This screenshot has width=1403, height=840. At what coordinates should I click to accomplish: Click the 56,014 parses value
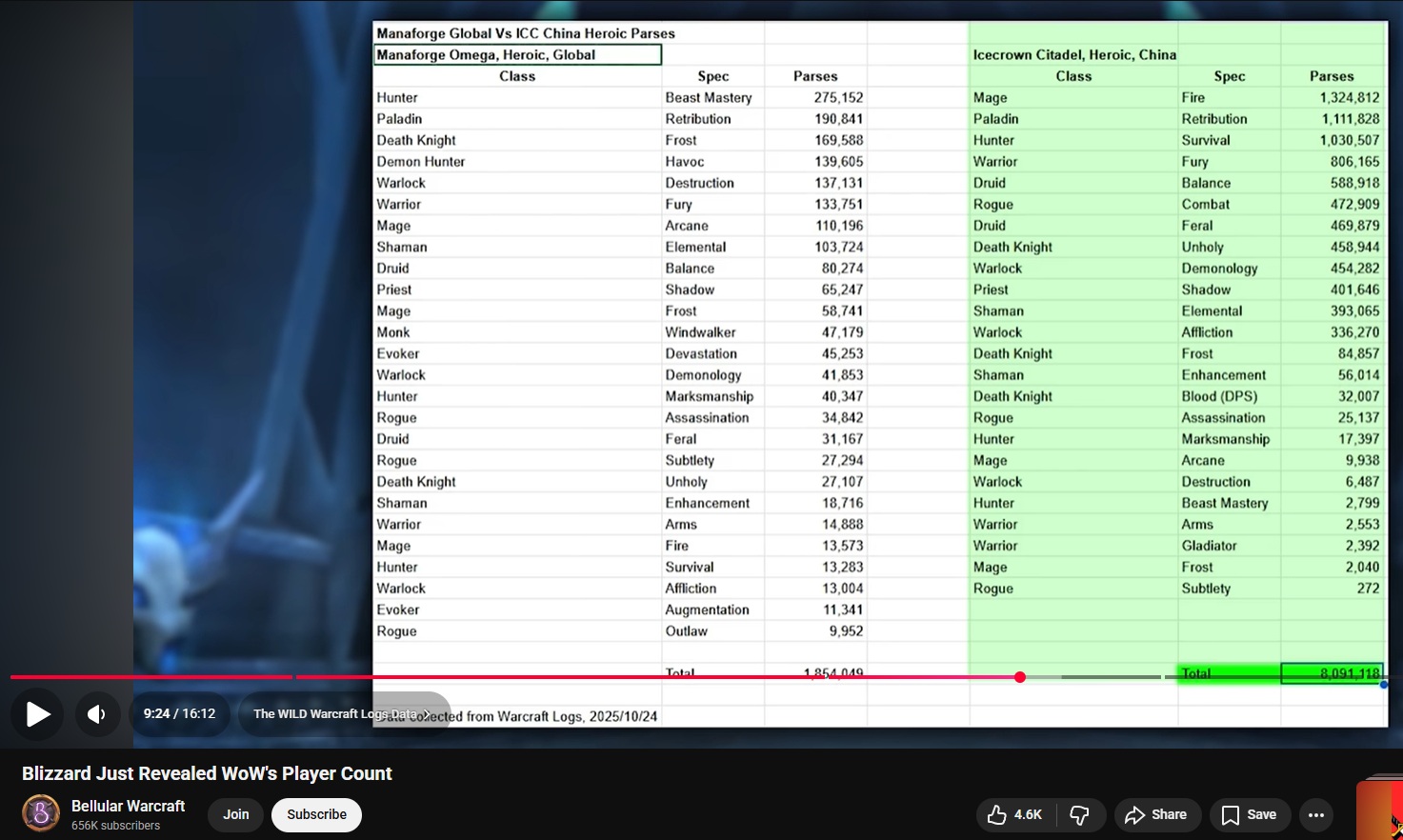[1359, 375]
